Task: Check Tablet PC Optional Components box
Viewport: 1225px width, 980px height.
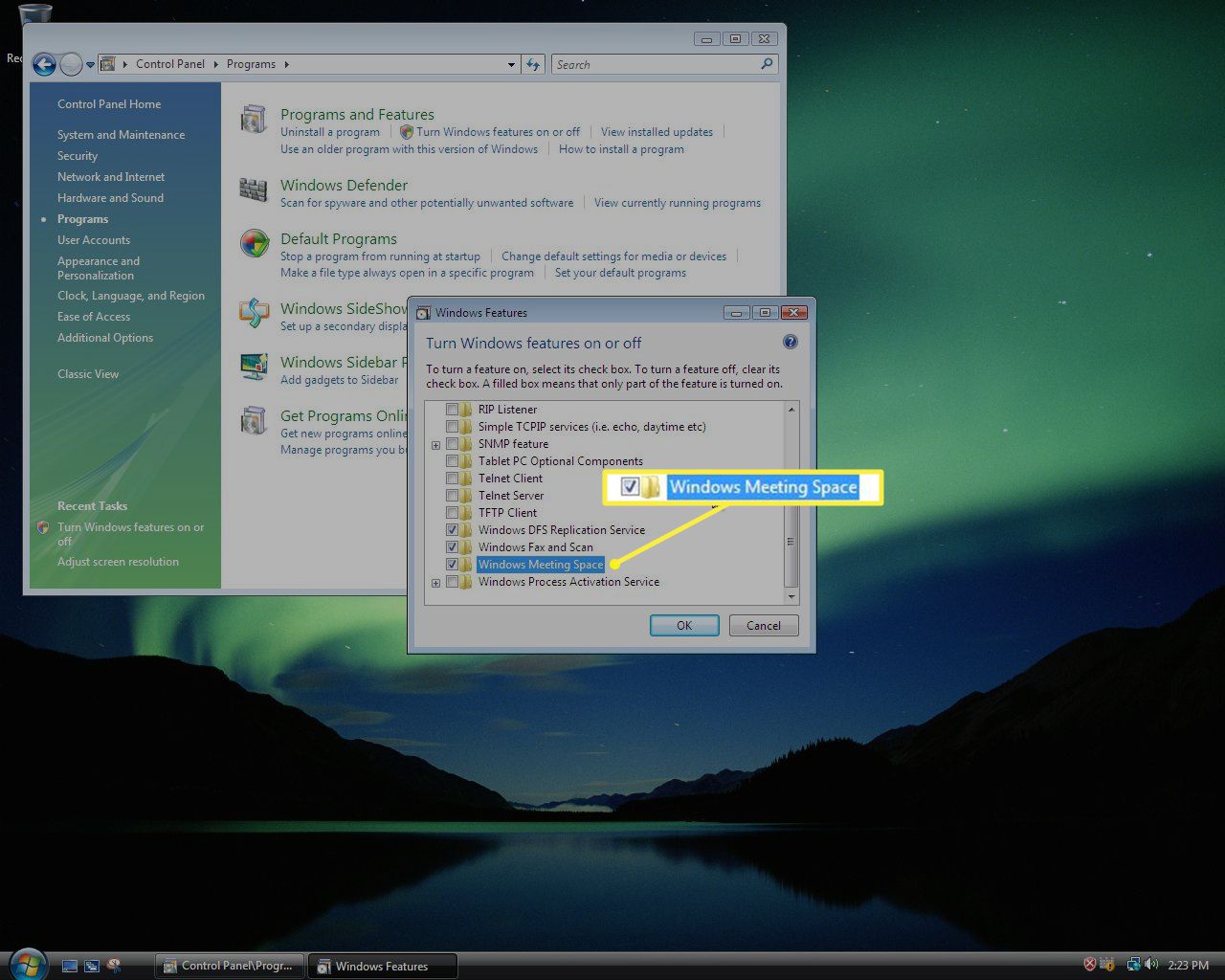Action: [x=452, y=461]
